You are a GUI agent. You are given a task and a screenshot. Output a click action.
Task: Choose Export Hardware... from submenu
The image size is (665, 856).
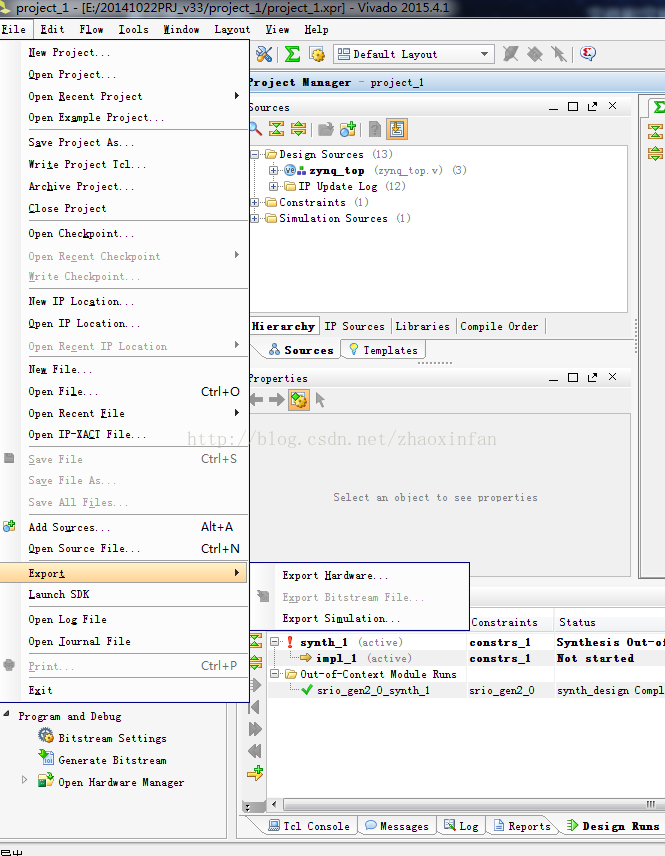pos(335,575)
